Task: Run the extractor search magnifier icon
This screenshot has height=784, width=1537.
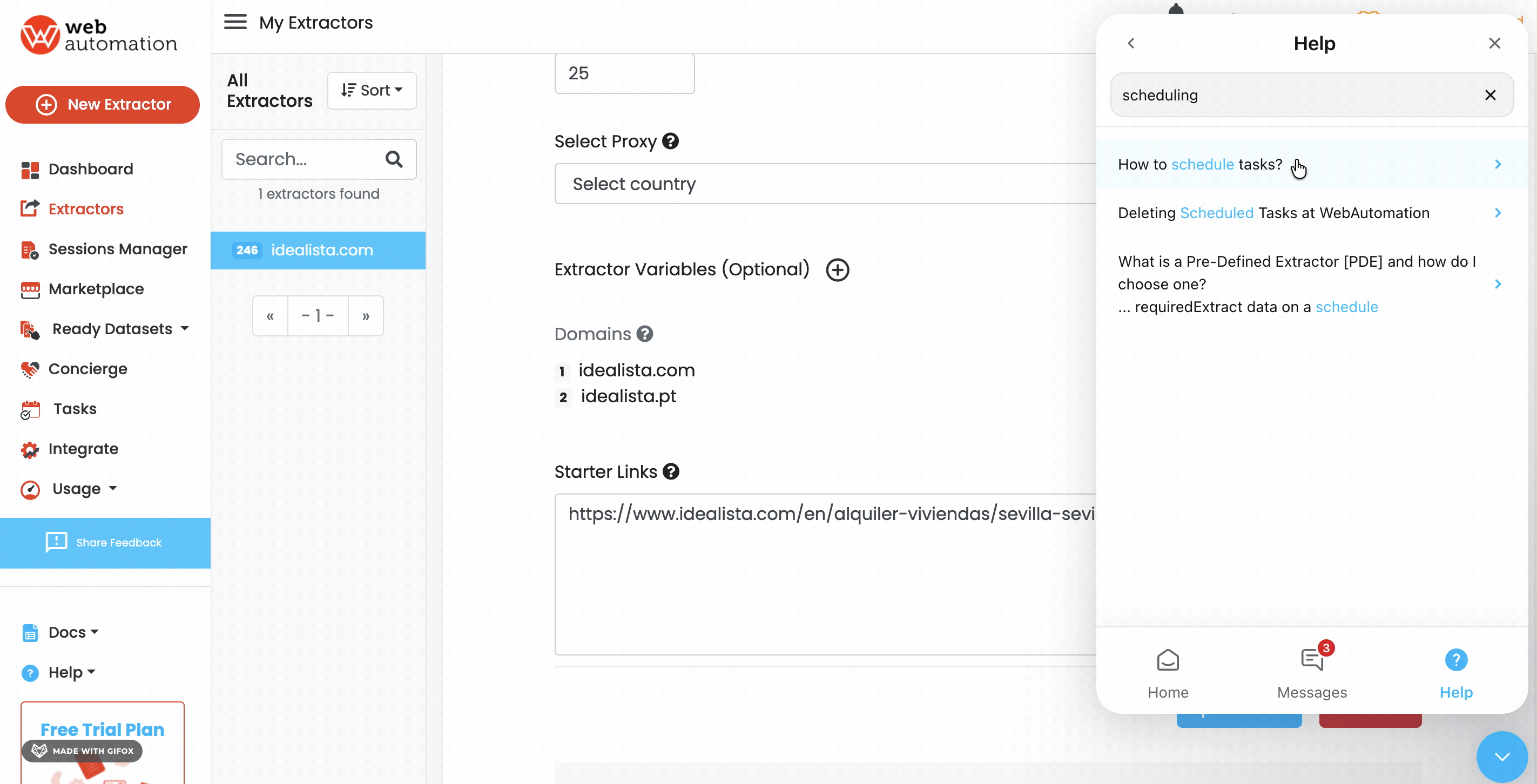Action: (394, 159)
